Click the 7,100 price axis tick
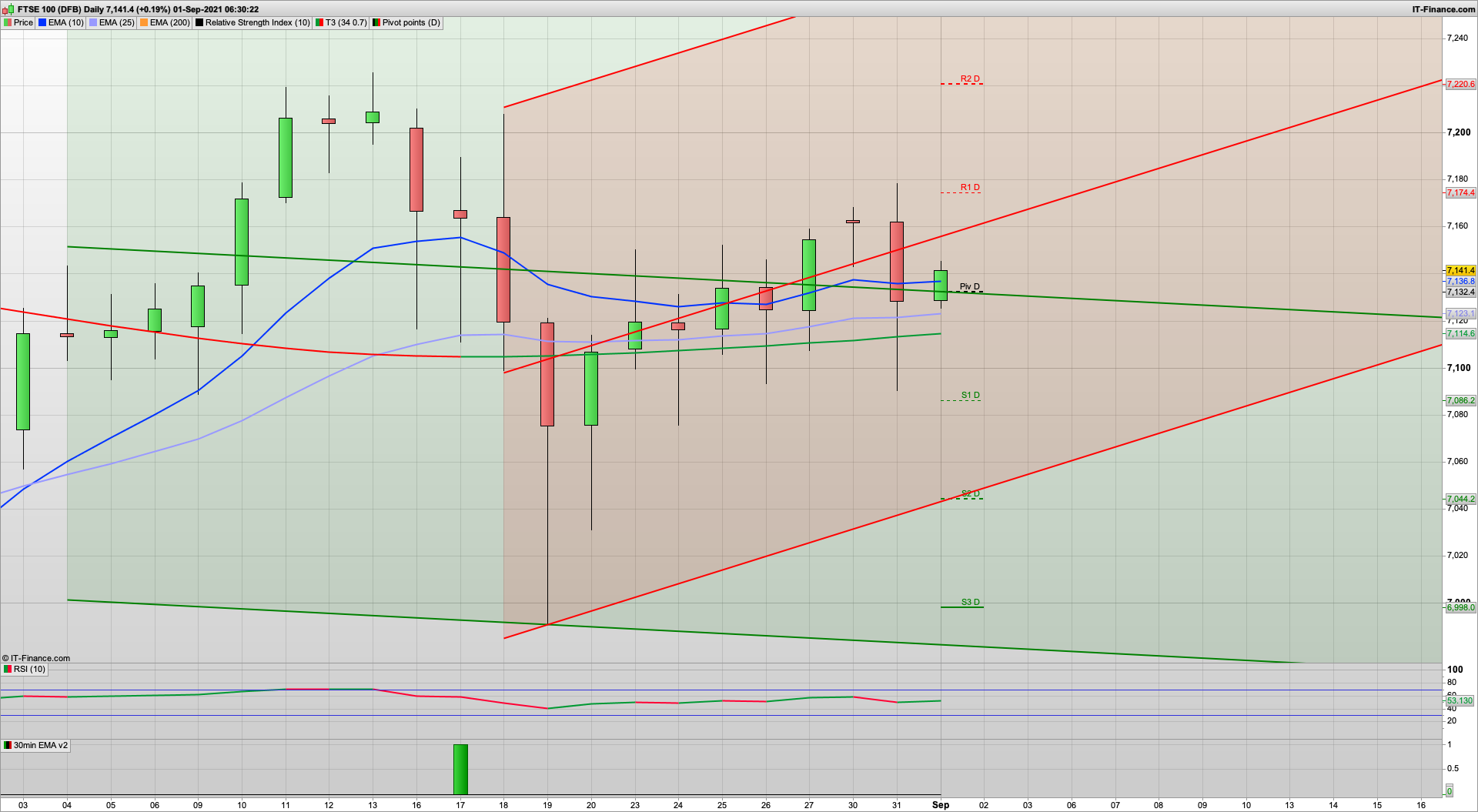The height and width of the screenshot is (812, 1478). (1458, 367)
